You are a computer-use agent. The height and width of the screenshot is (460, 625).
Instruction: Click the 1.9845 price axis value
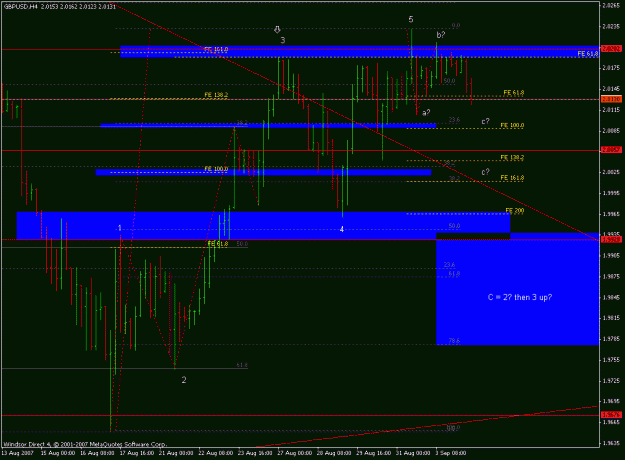(x=611, y=297)
